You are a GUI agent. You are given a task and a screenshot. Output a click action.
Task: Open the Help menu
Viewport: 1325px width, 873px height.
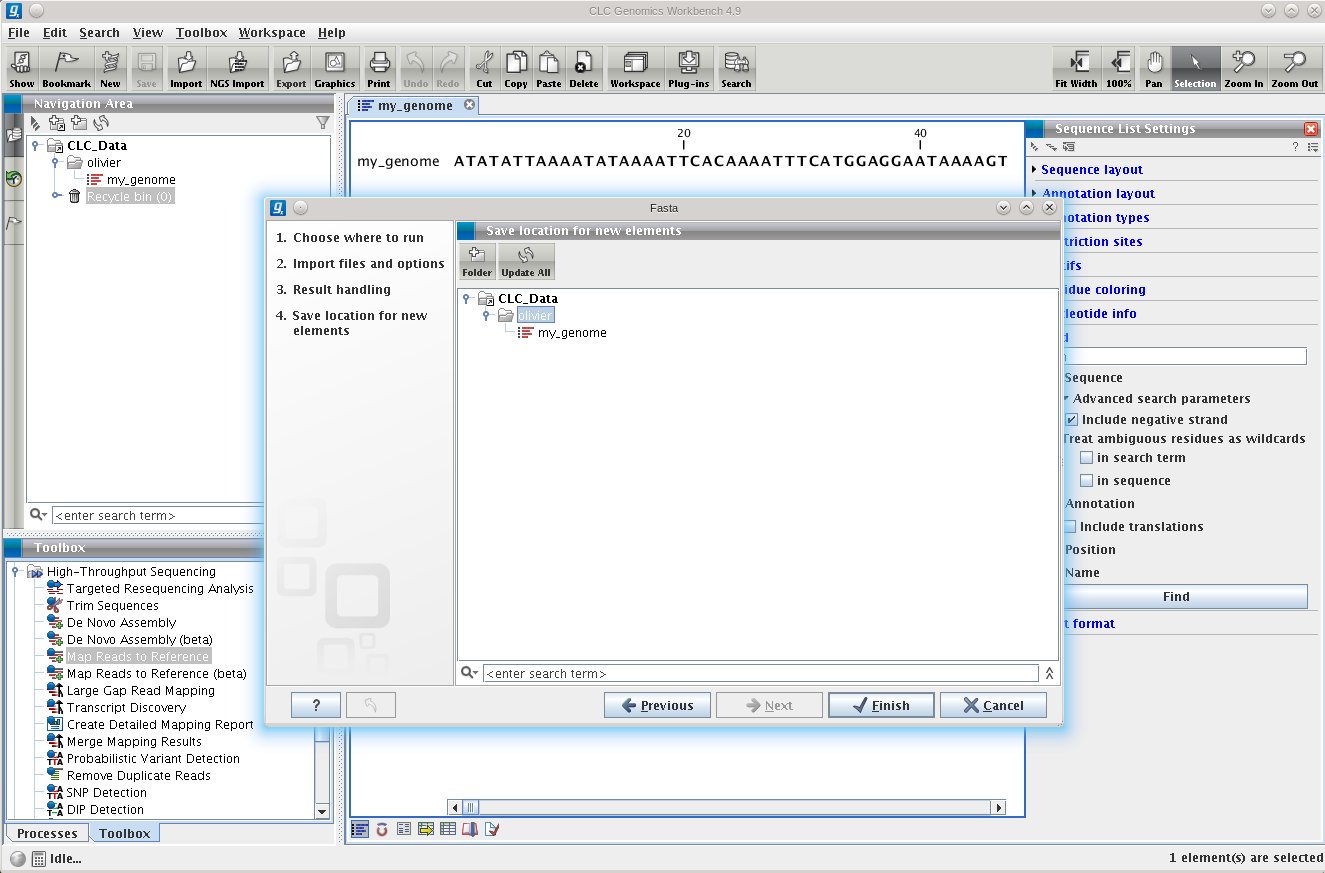332,33
